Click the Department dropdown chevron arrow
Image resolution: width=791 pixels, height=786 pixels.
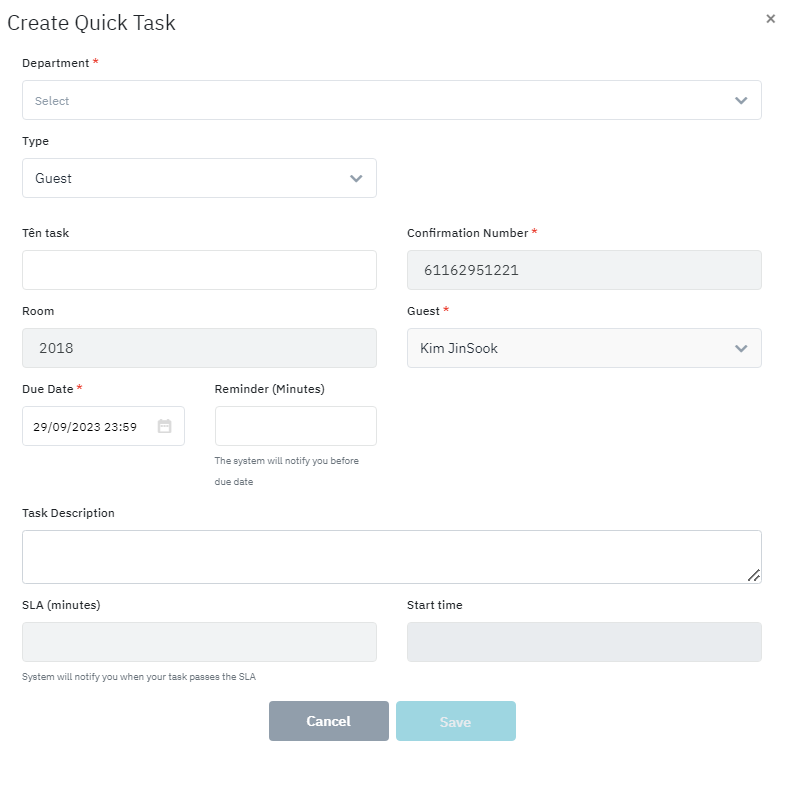click(741, 100)
